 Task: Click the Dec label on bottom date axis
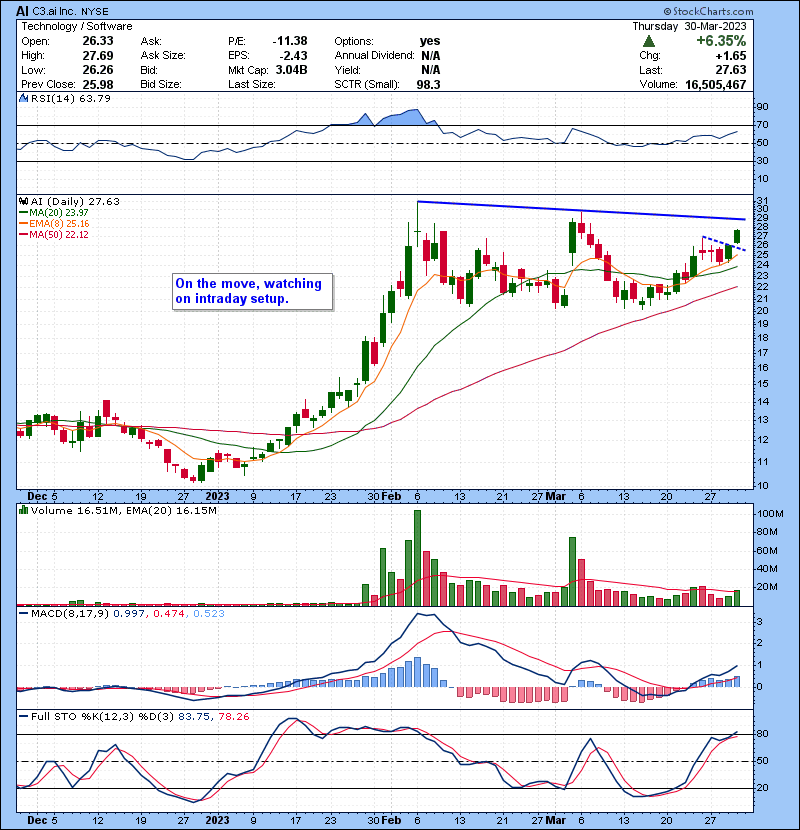(x=38, y=820)
